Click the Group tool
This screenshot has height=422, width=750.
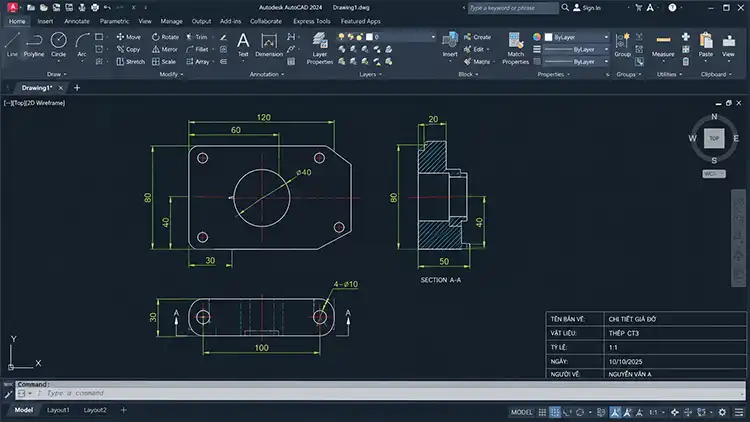pyautogui.click(x=622, y=45)
